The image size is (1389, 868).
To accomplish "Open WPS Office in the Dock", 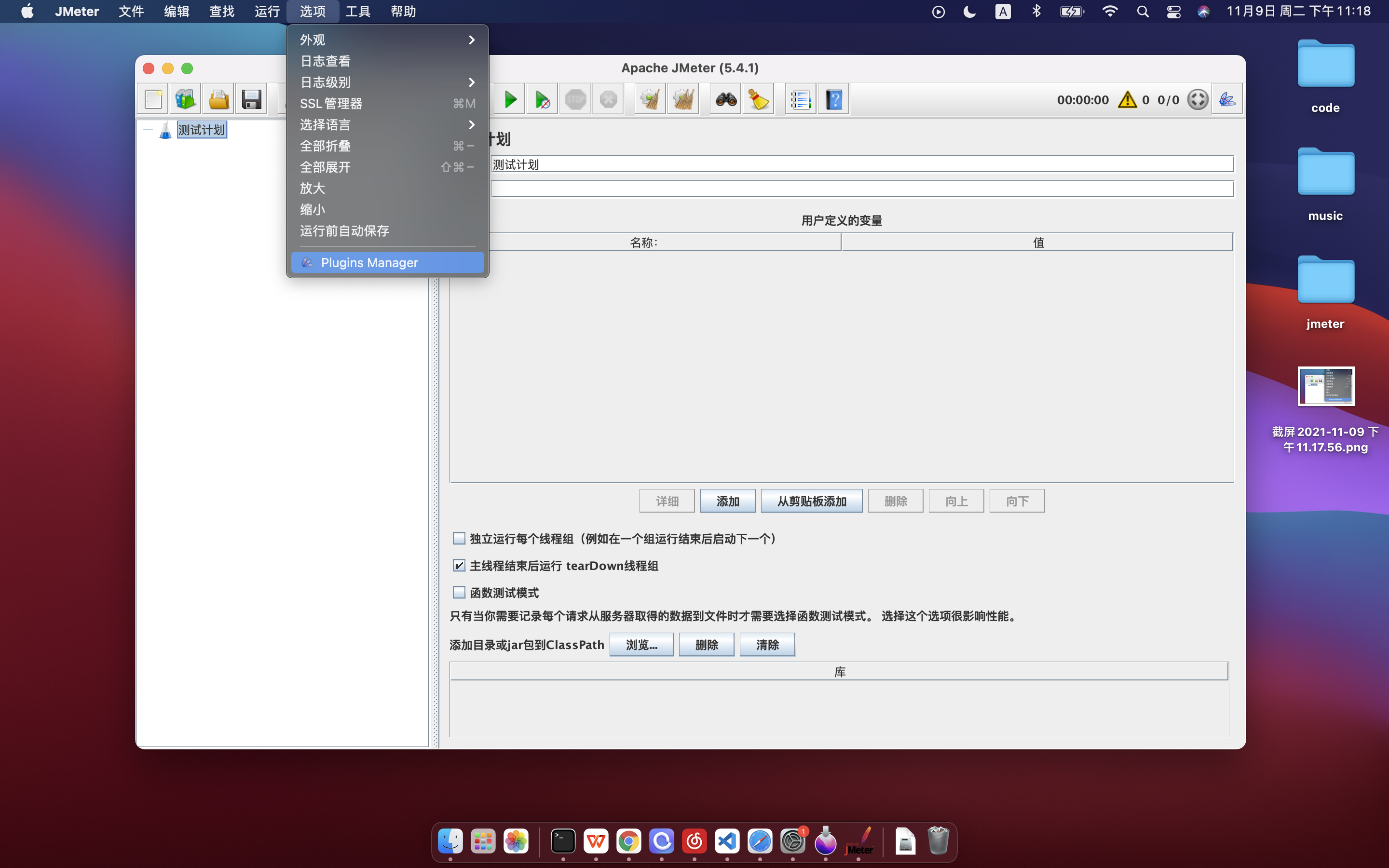I will [596, 841].
